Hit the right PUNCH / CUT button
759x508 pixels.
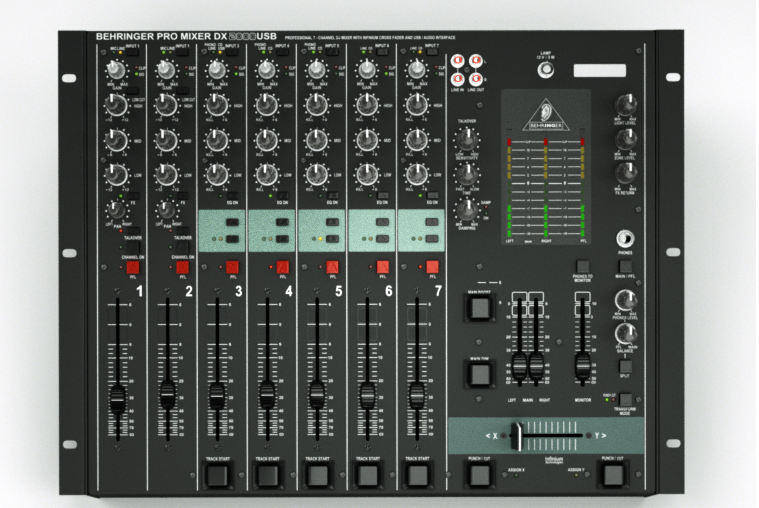613,475
